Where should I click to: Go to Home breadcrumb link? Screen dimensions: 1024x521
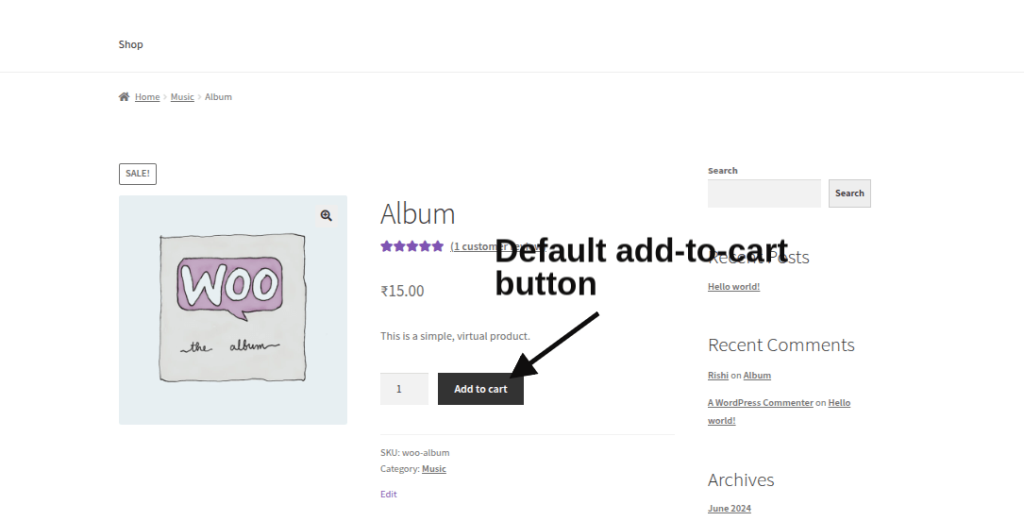click(x=147, y=97)
